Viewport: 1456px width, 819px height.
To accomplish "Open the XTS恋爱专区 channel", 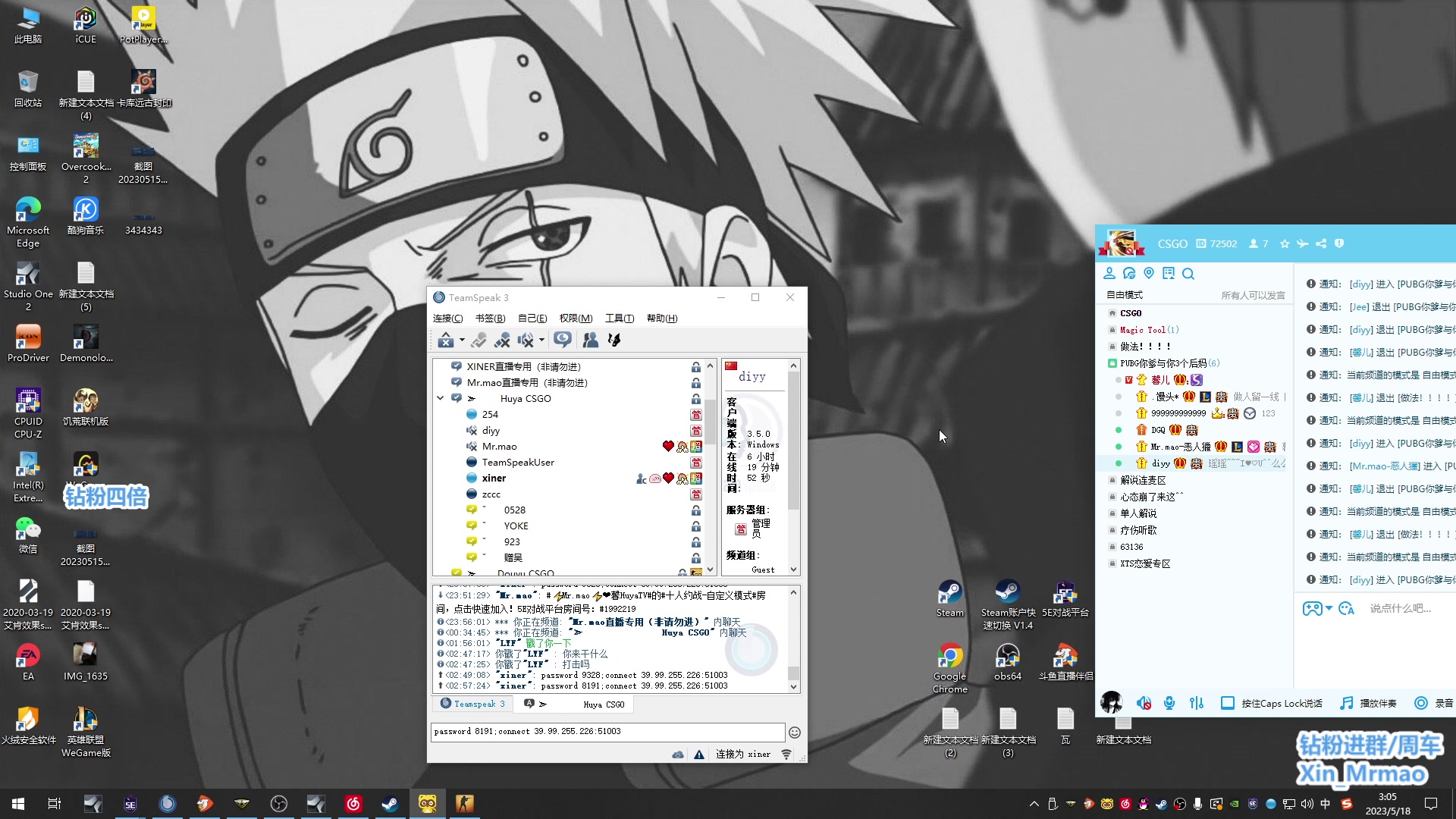I will [x=1145, y=563].
